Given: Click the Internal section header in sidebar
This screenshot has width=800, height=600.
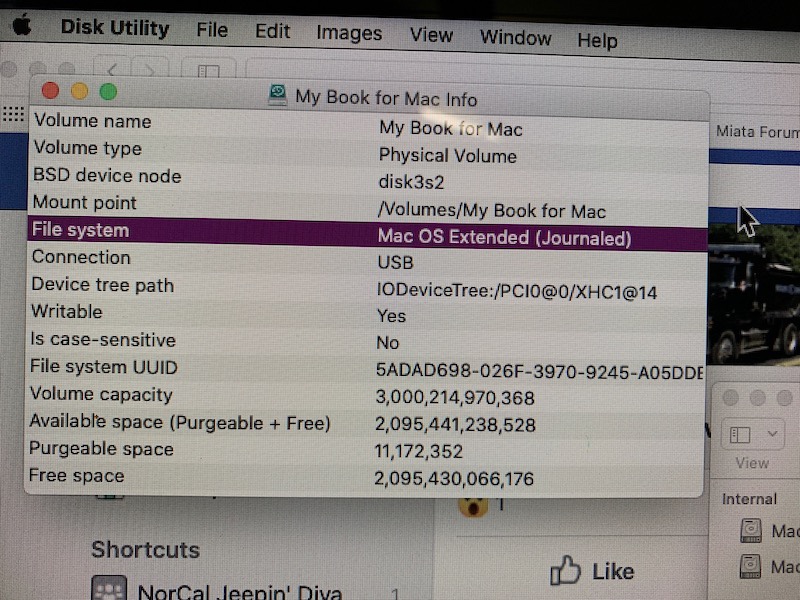Looking at the screenshot, I should [x=749, y=499].
